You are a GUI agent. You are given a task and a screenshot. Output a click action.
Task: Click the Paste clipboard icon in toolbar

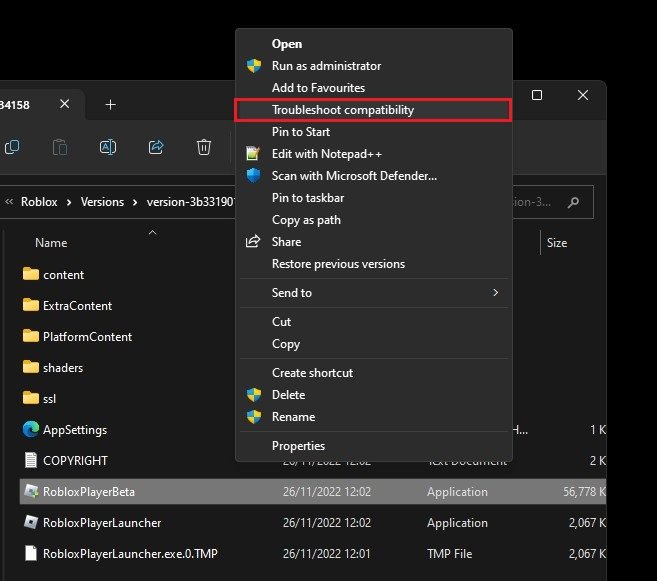pos(59,147)
